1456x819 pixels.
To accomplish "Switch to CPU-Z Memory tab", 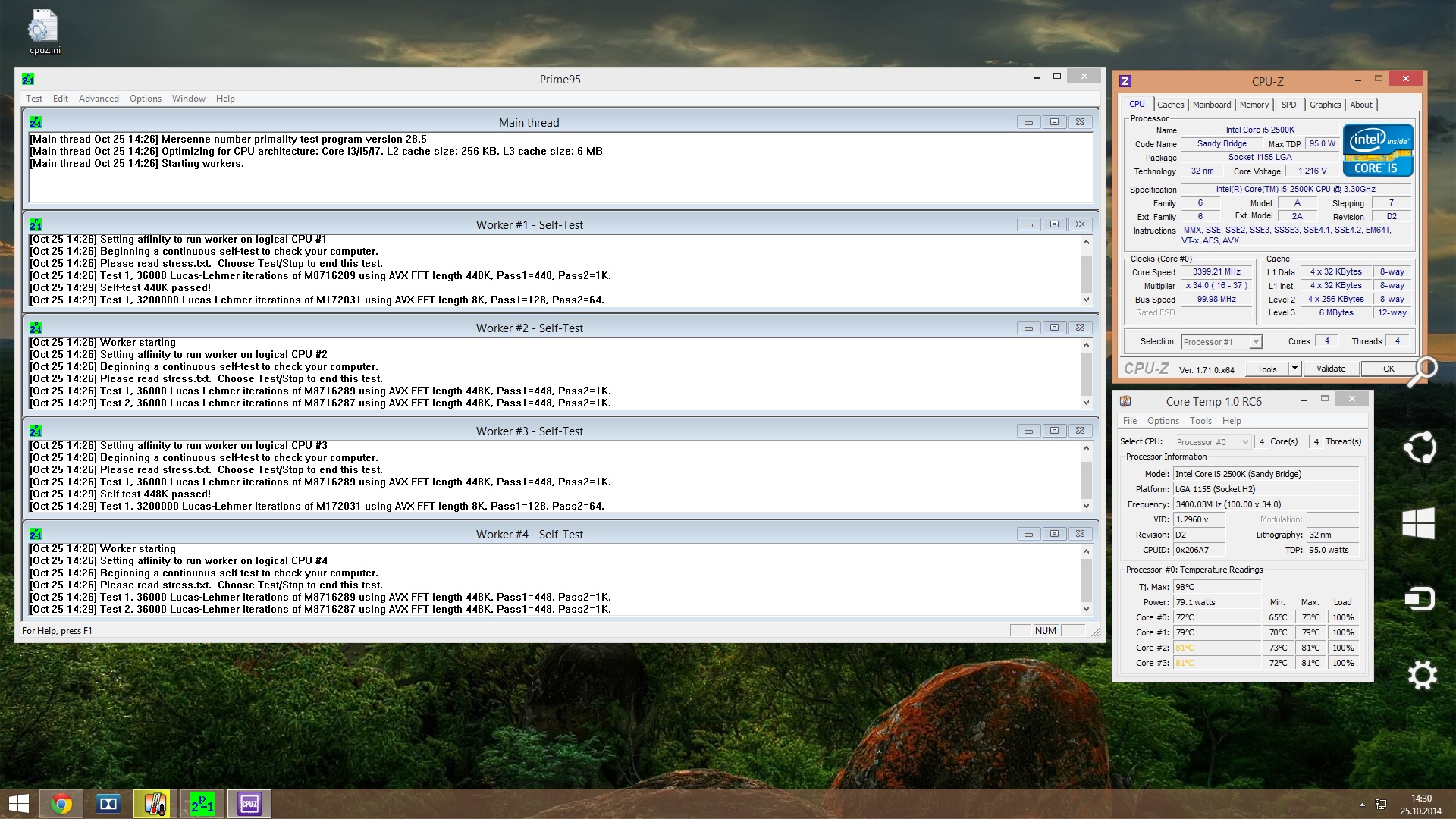I will click(1254, 105).
